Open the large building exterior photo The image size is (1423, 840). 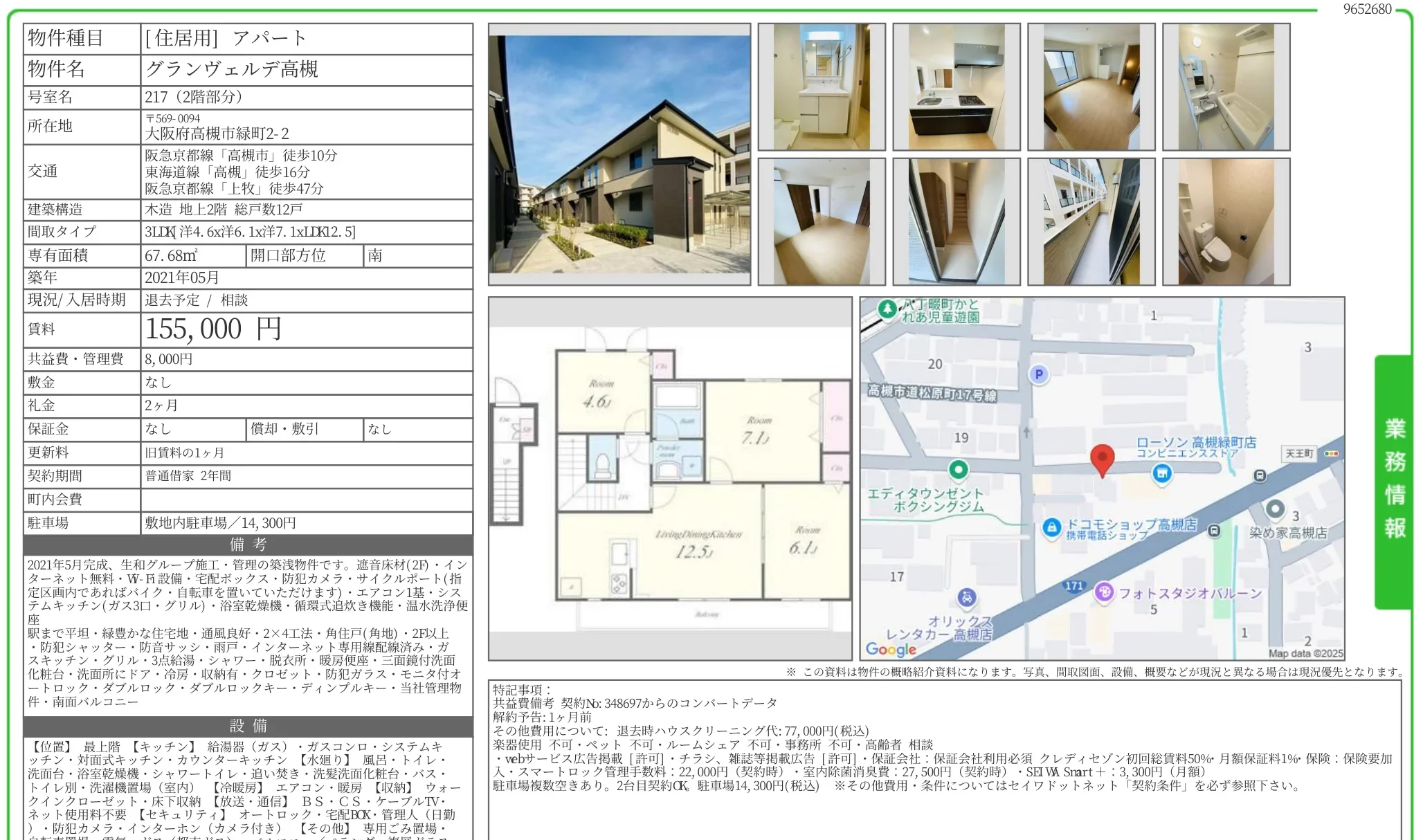pyautogui.click(x=619, y=154)
